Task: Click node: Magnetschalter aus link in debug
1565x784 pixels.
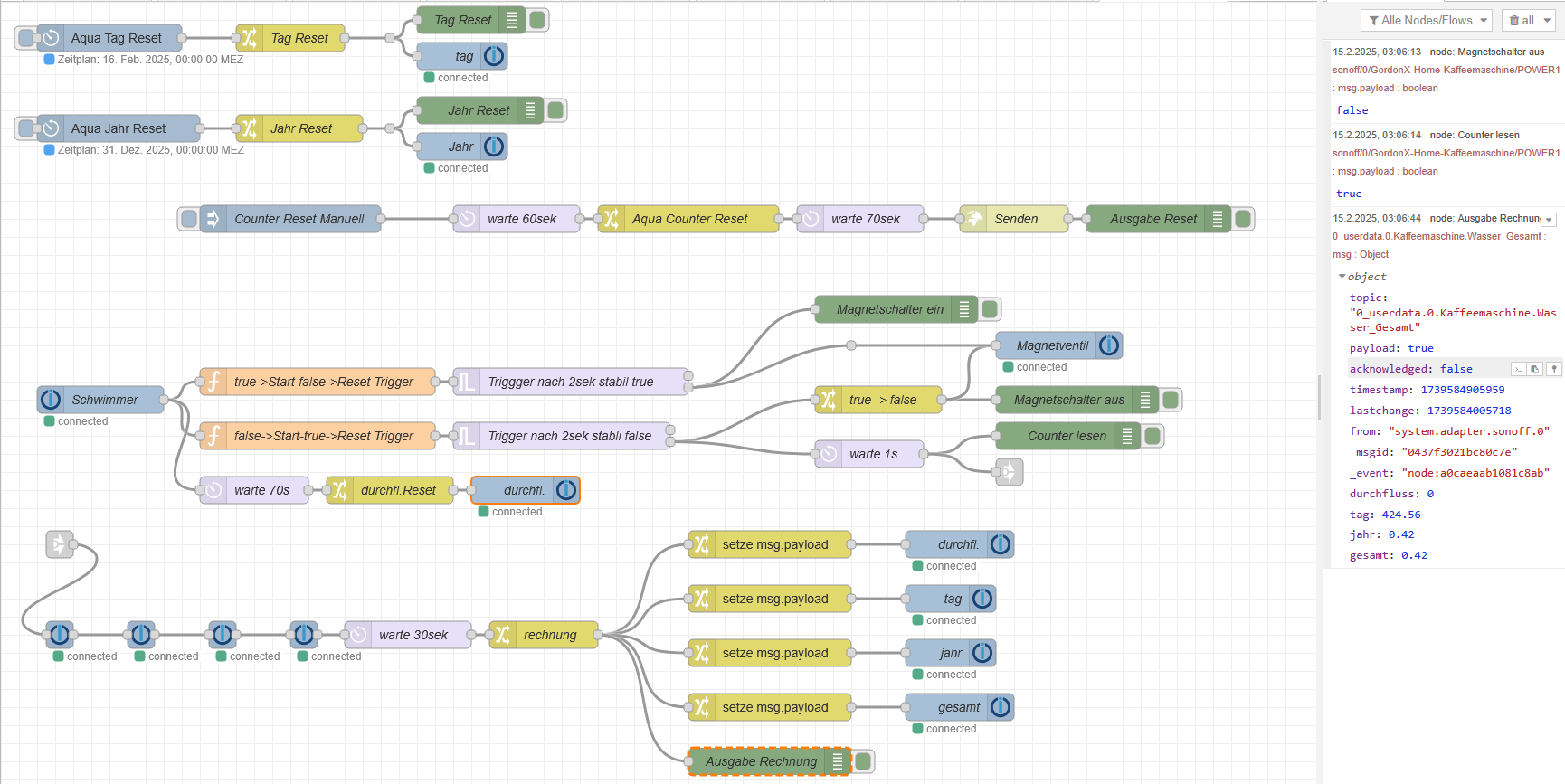Action: point(1487,52)
